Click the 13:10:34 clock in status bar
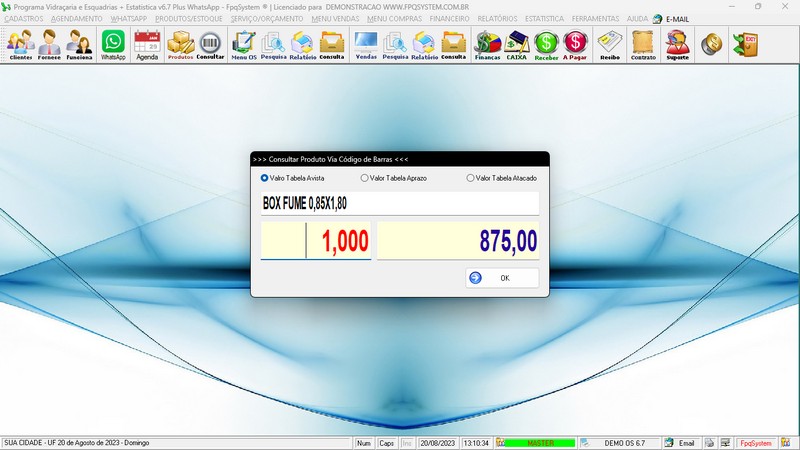The image size is (800, 450). [x=476, y=443]
